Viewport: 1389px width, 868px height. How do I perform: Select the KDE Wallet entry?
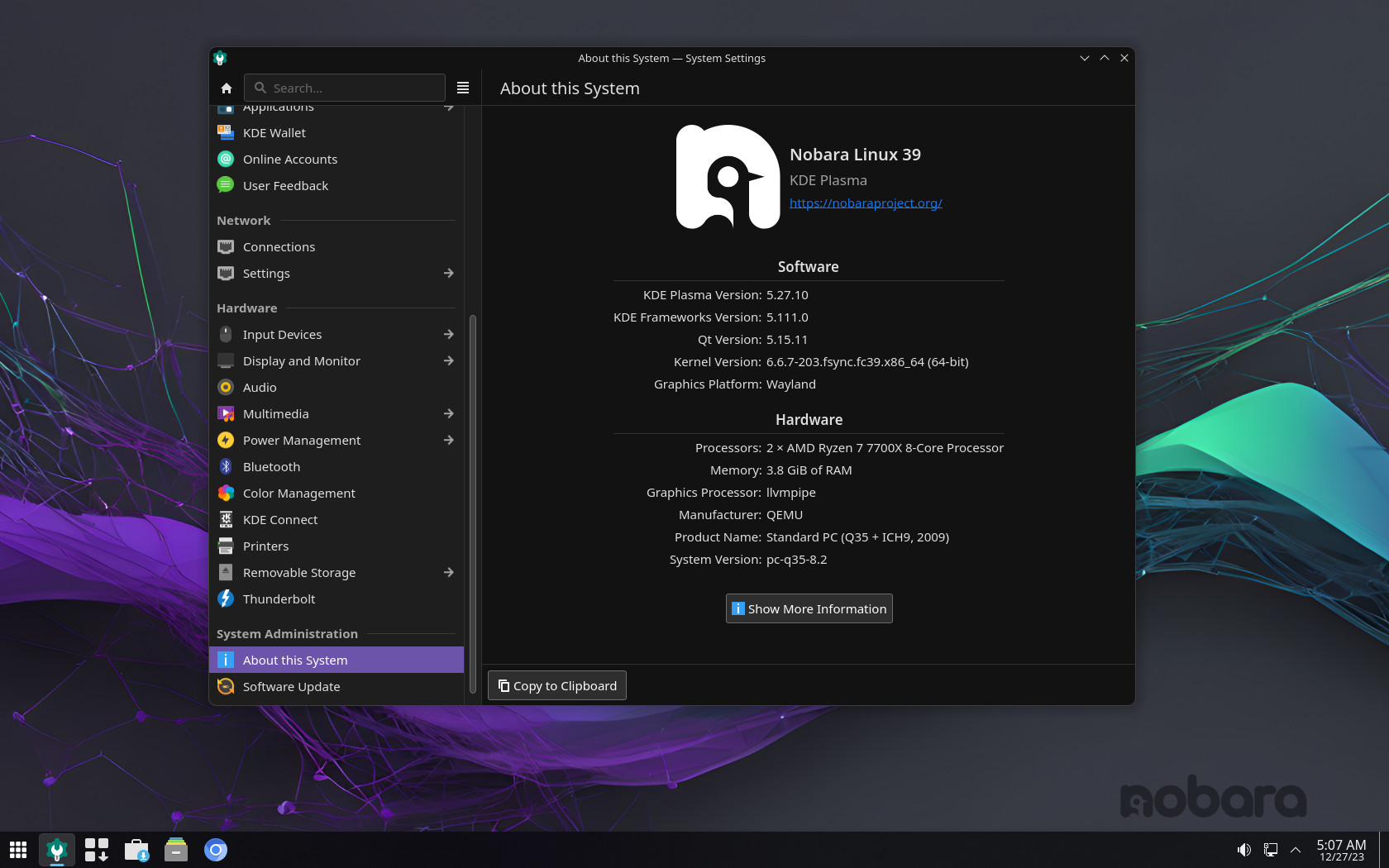pos(337,132)
